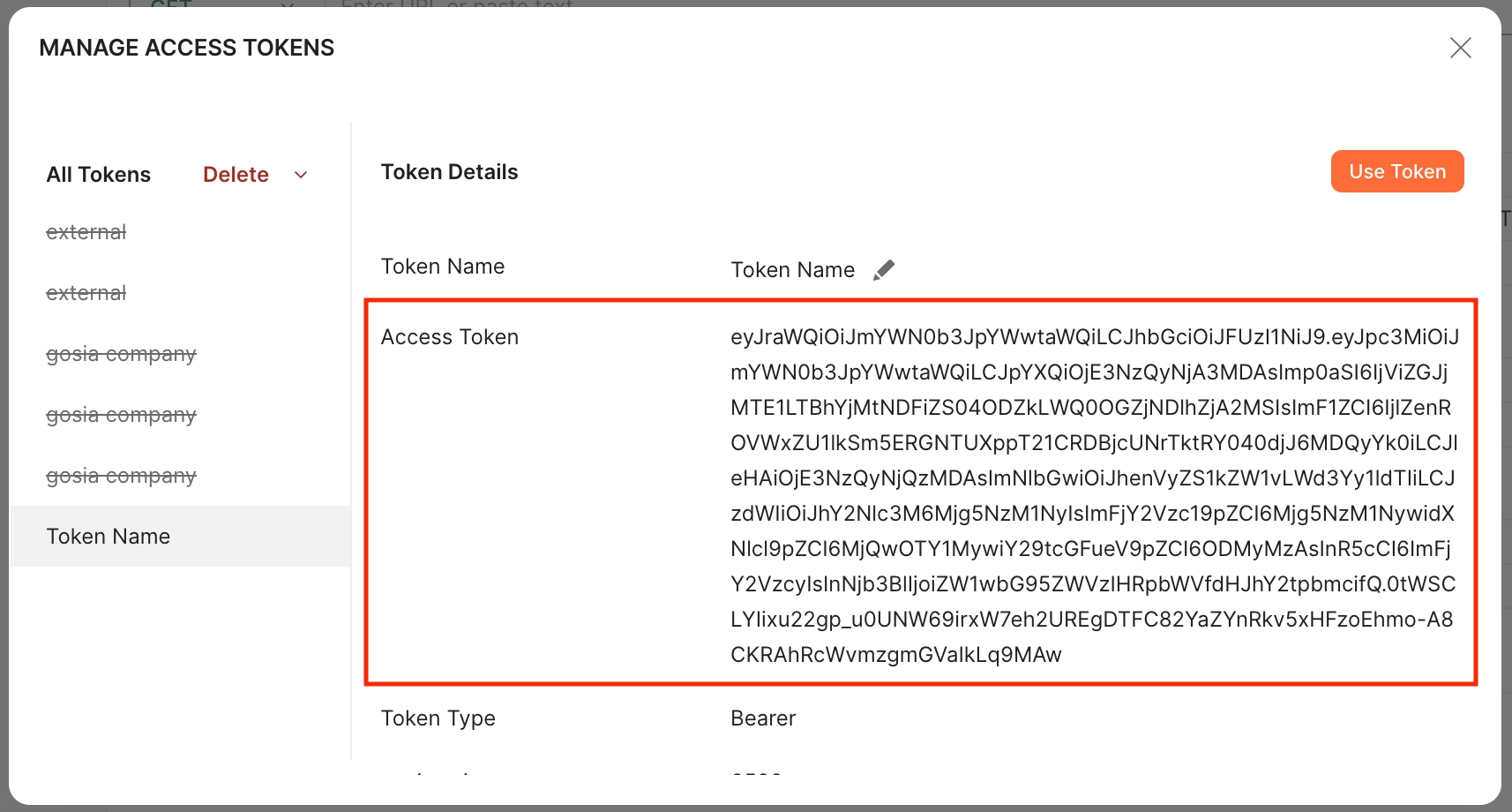Click the pencil icon to edit Token Name
The image size is (1512, 812).
pos(884,270)
